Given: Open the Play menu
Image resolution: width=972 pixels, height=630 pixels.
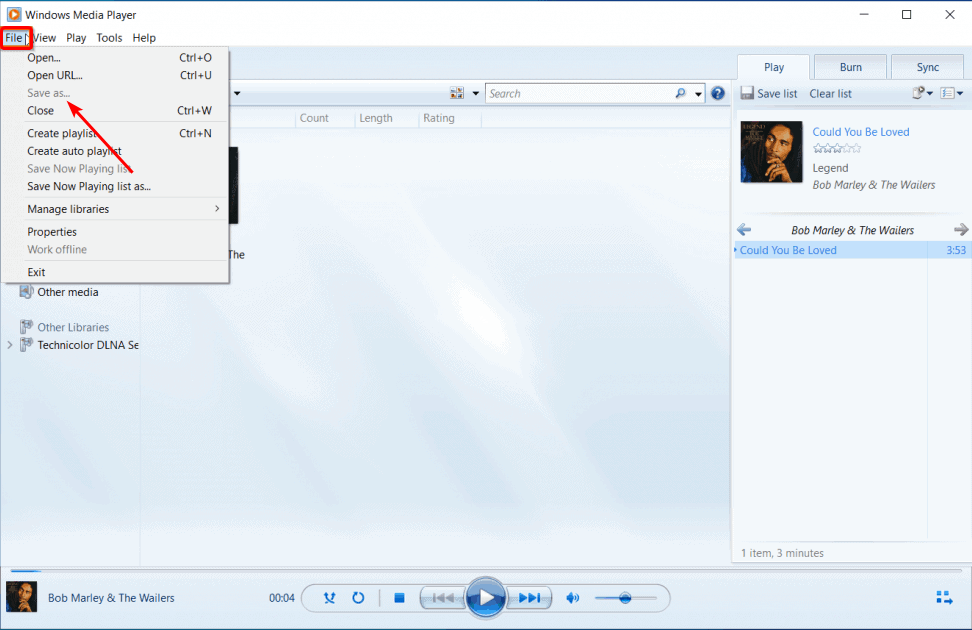Looking at the screenshot, I should point(76,38).
